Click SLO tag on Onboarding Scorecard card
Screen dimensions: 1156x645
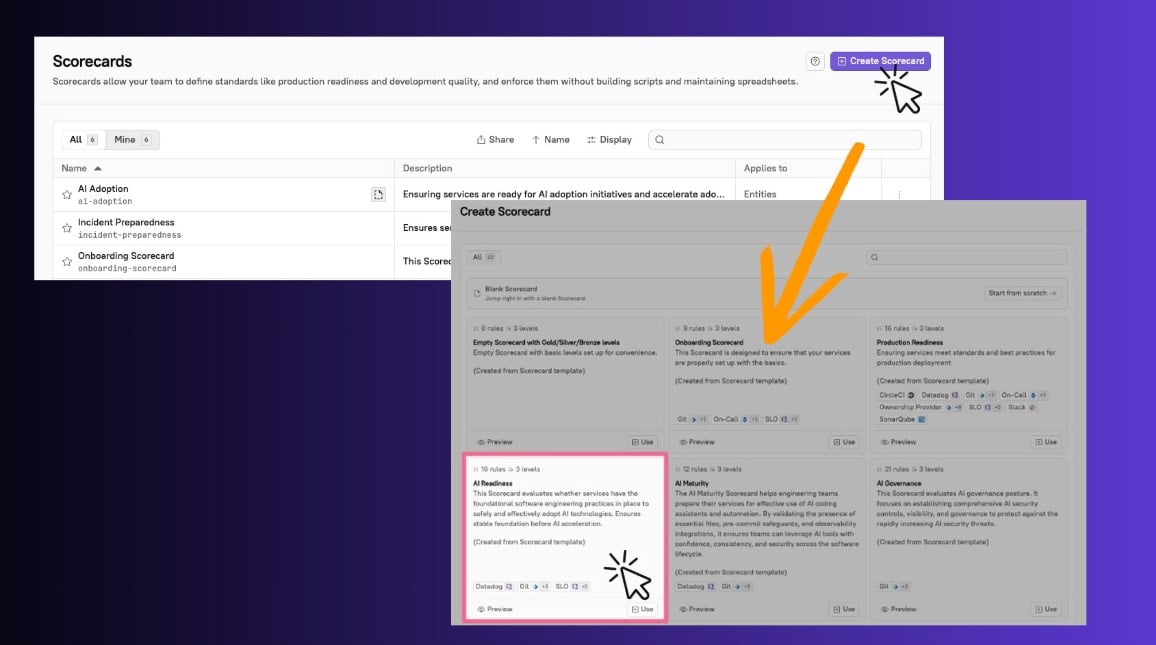[x=781, y=419]
